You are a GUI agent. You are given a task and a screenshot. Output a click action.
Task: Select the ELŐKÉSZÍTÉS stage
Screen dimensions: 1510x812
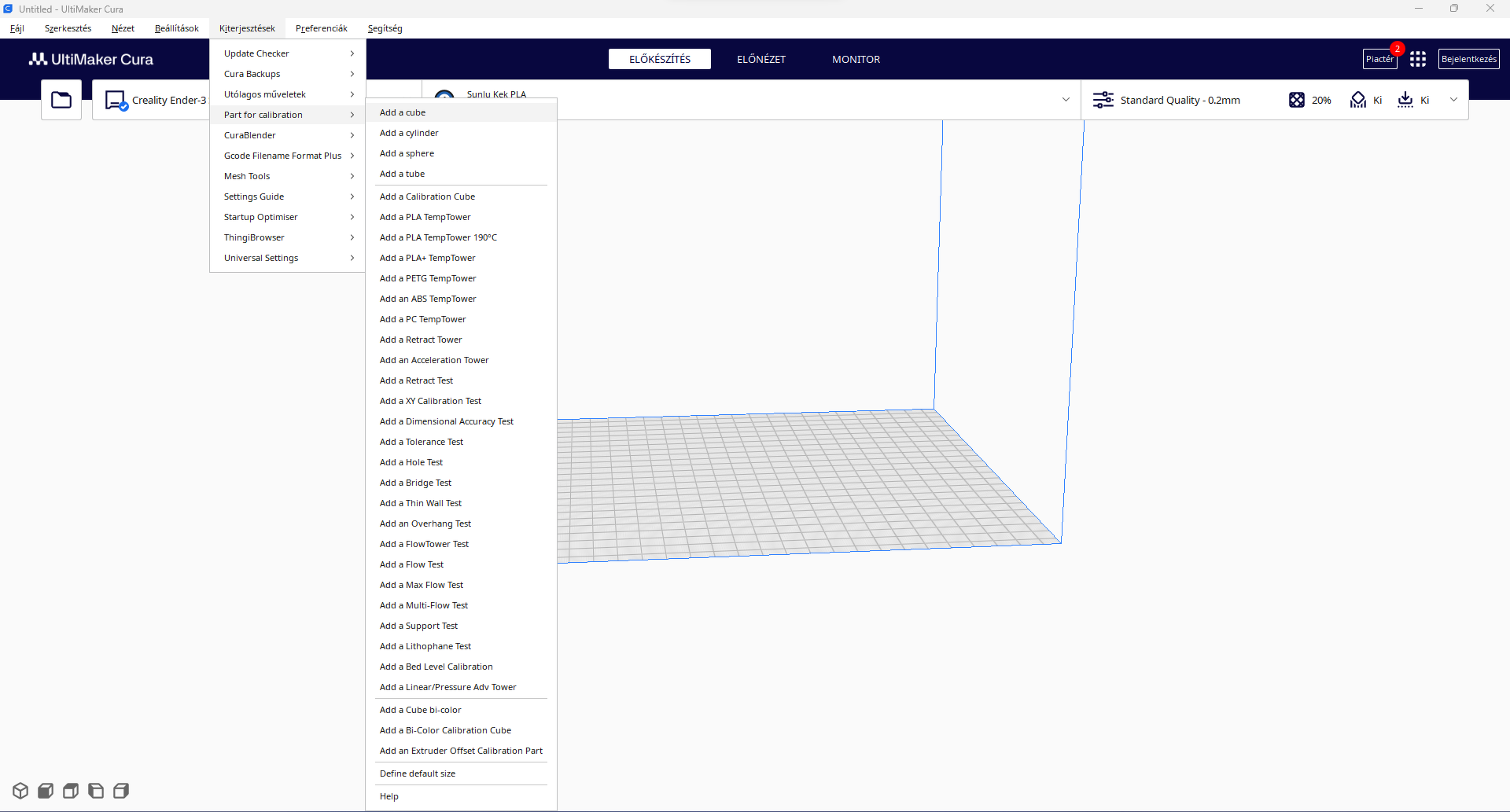coord(660,59)
